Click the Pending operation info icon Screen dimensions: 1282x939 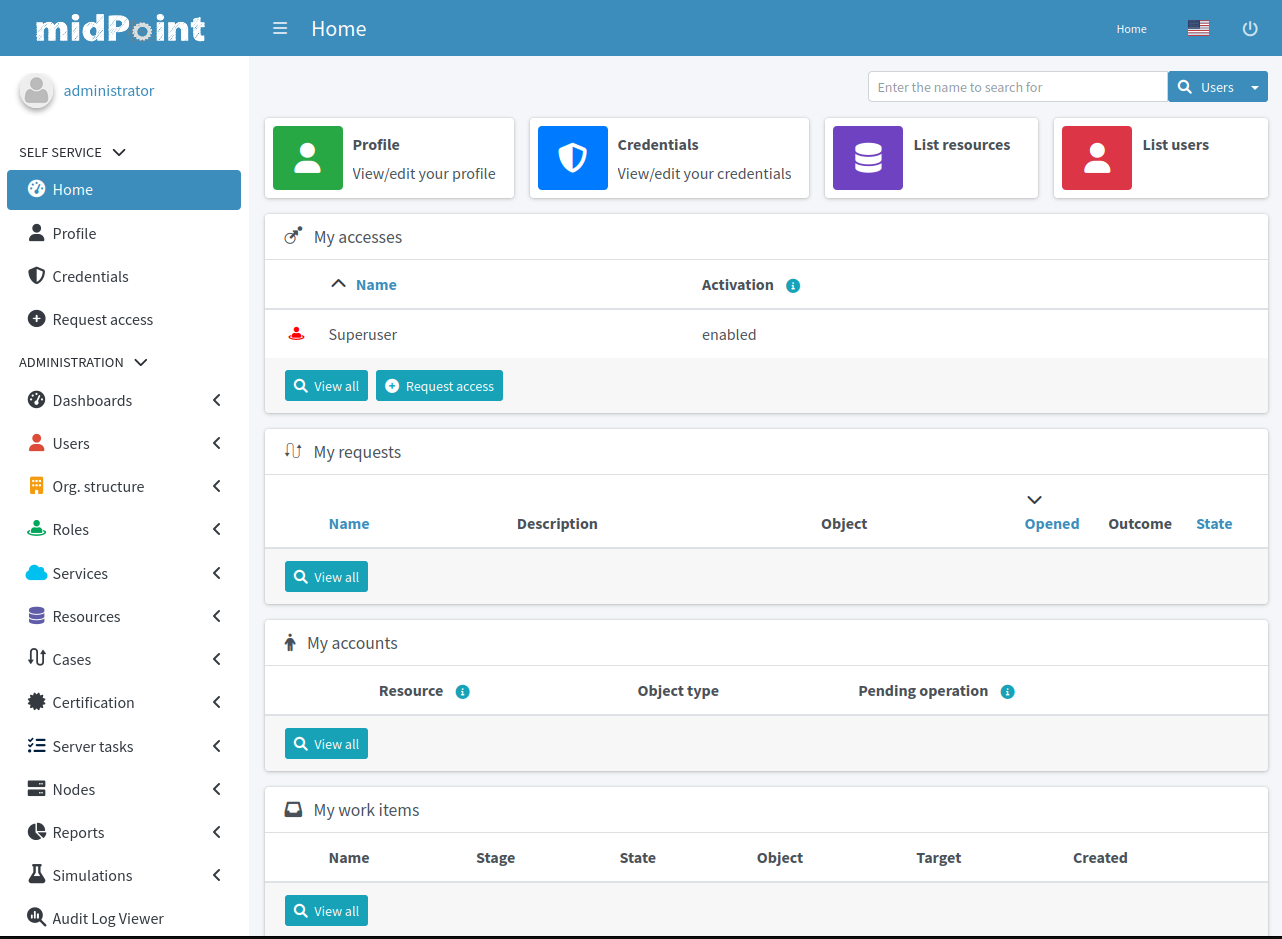pos(1007,692)
